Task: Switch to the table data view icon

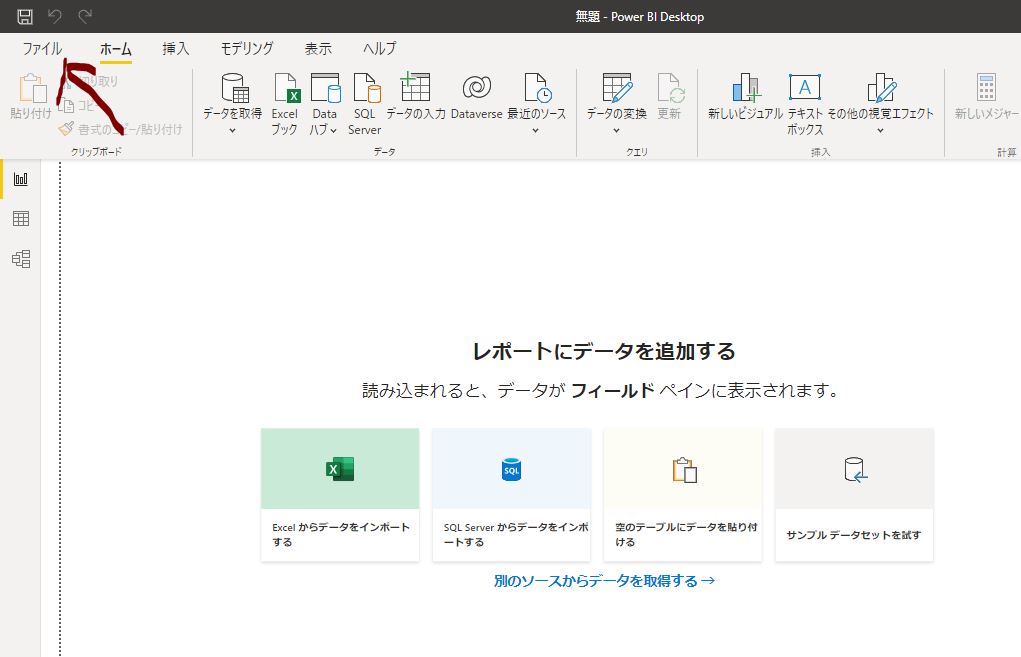Action: pyautogui.click(x=20, y=219)
